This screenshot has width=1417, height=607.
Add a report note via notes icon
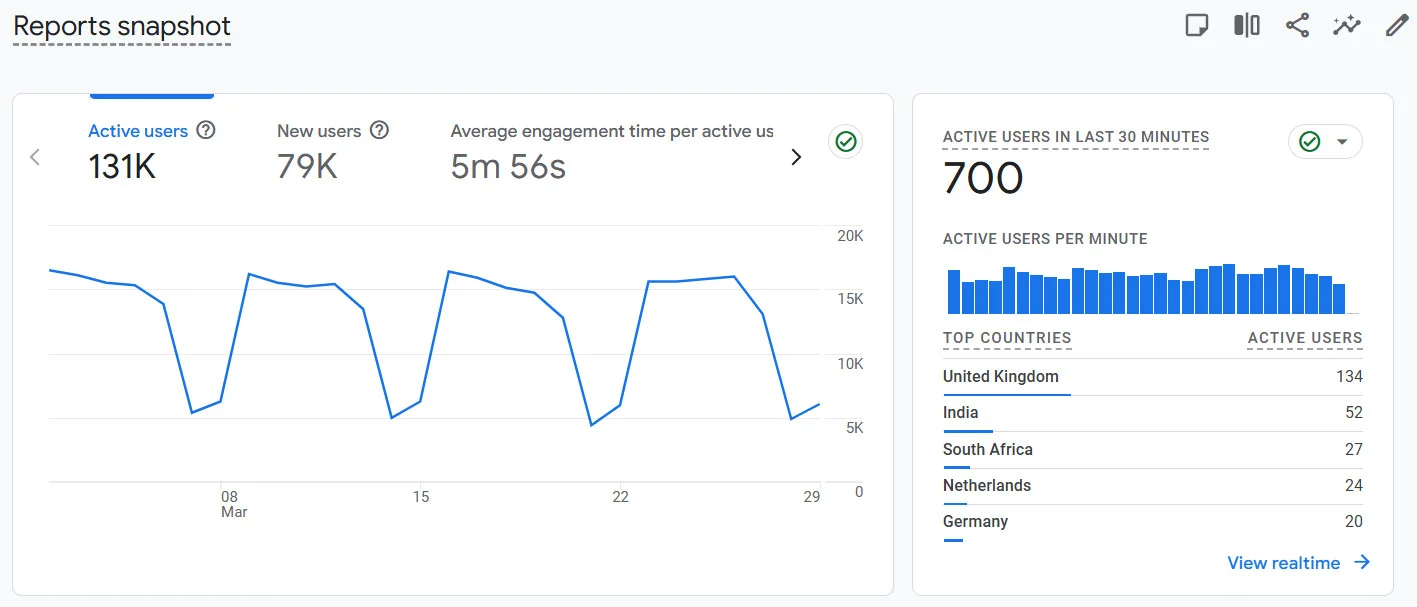(x=1196, y=25)
